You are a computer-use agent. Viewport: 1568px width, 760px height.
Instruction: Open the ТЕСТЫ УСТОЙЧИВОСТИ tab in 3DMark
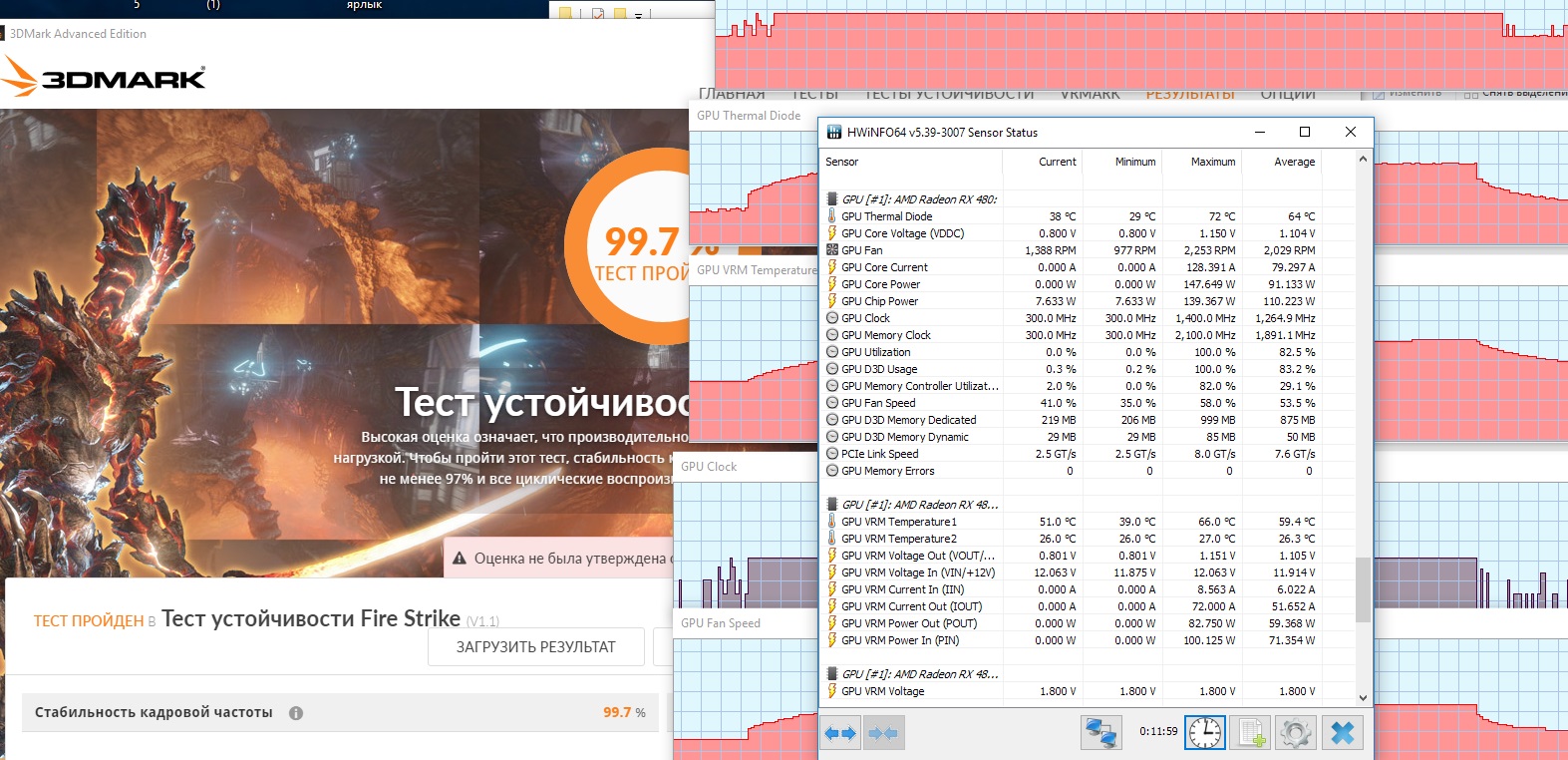(949, 94)
